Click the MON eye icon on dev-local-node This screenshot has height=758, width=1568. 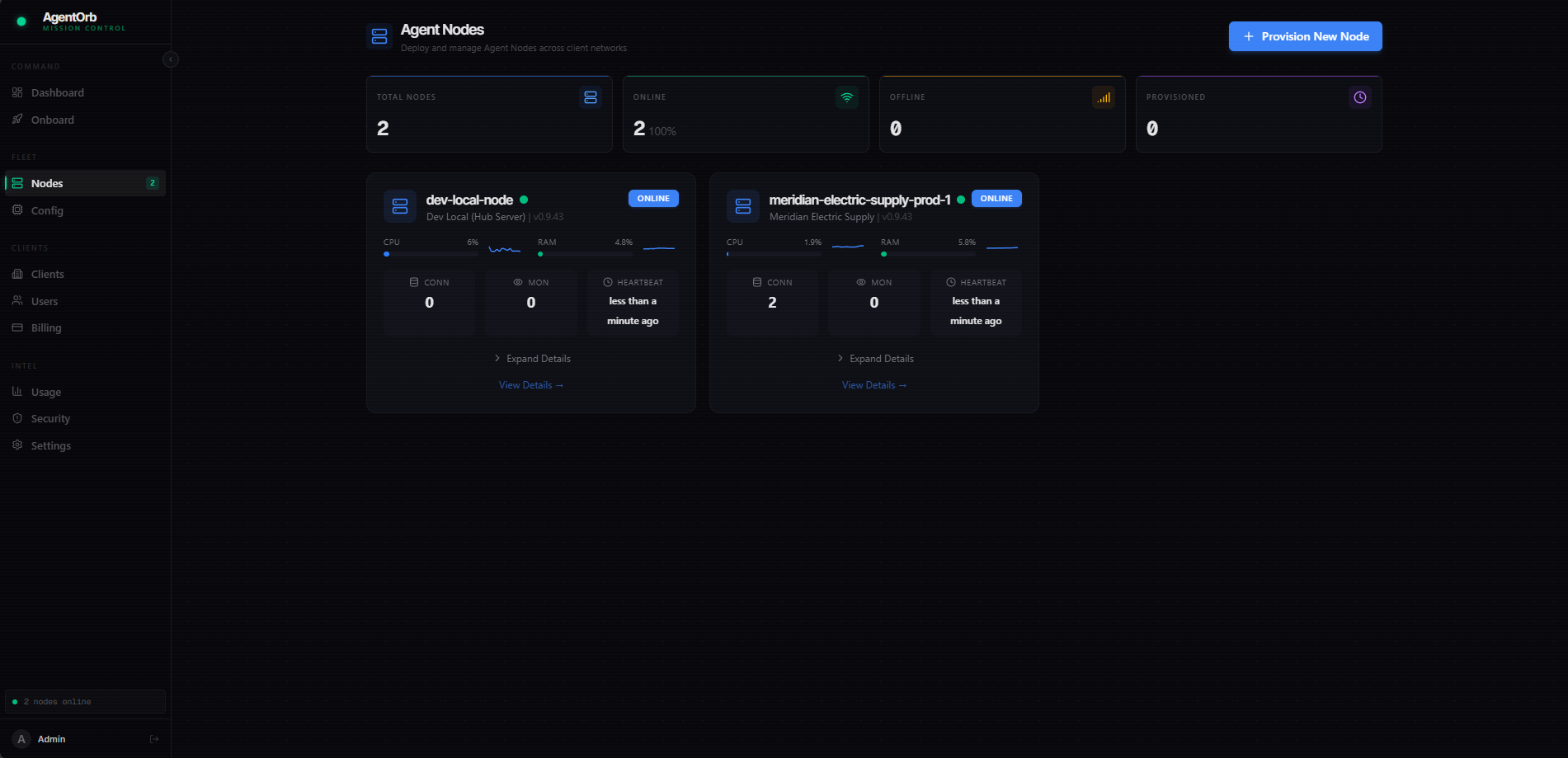point(518,282)
